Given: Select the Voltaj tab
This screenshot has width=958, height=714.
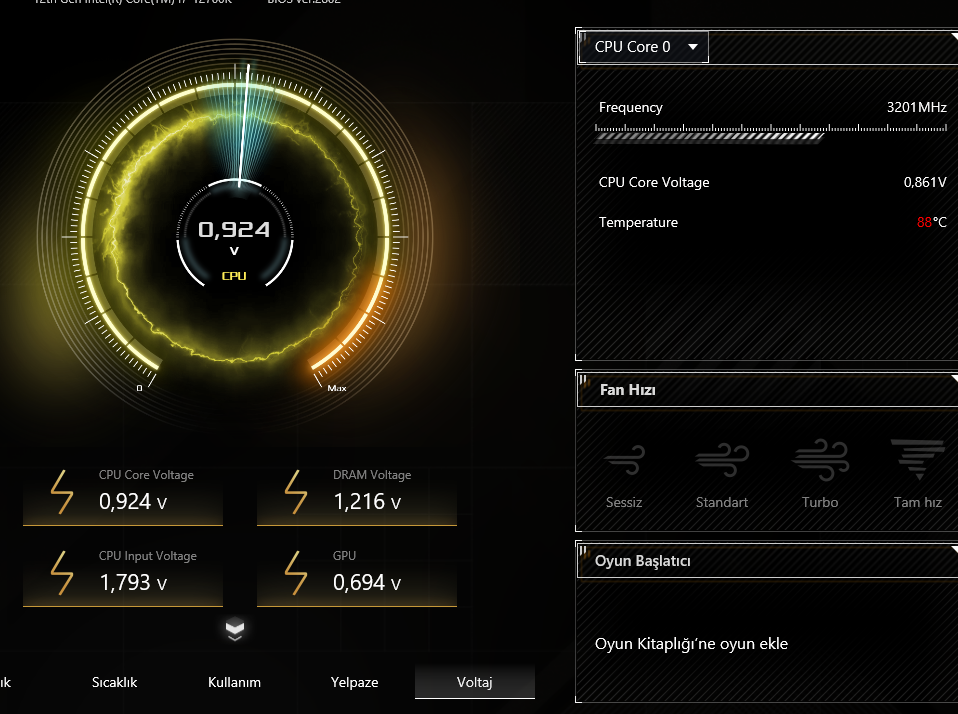Looking at the screenshot, I should click(x=475, y=682).
